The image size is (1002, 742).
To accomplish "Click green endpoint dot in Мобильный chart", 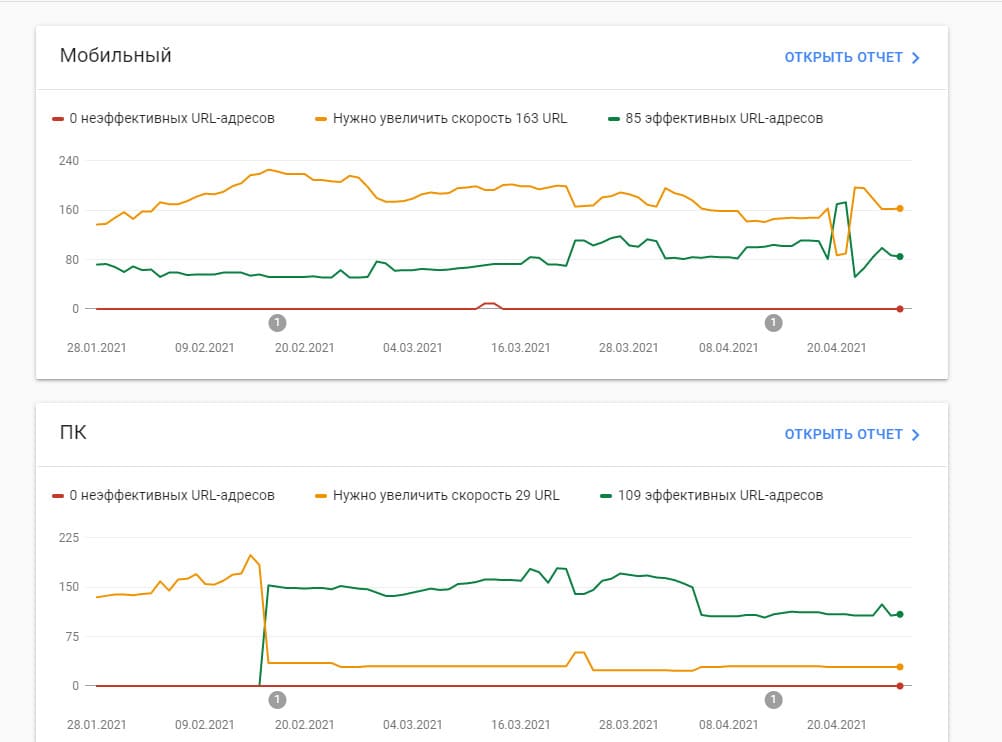I will click(900, 257).
